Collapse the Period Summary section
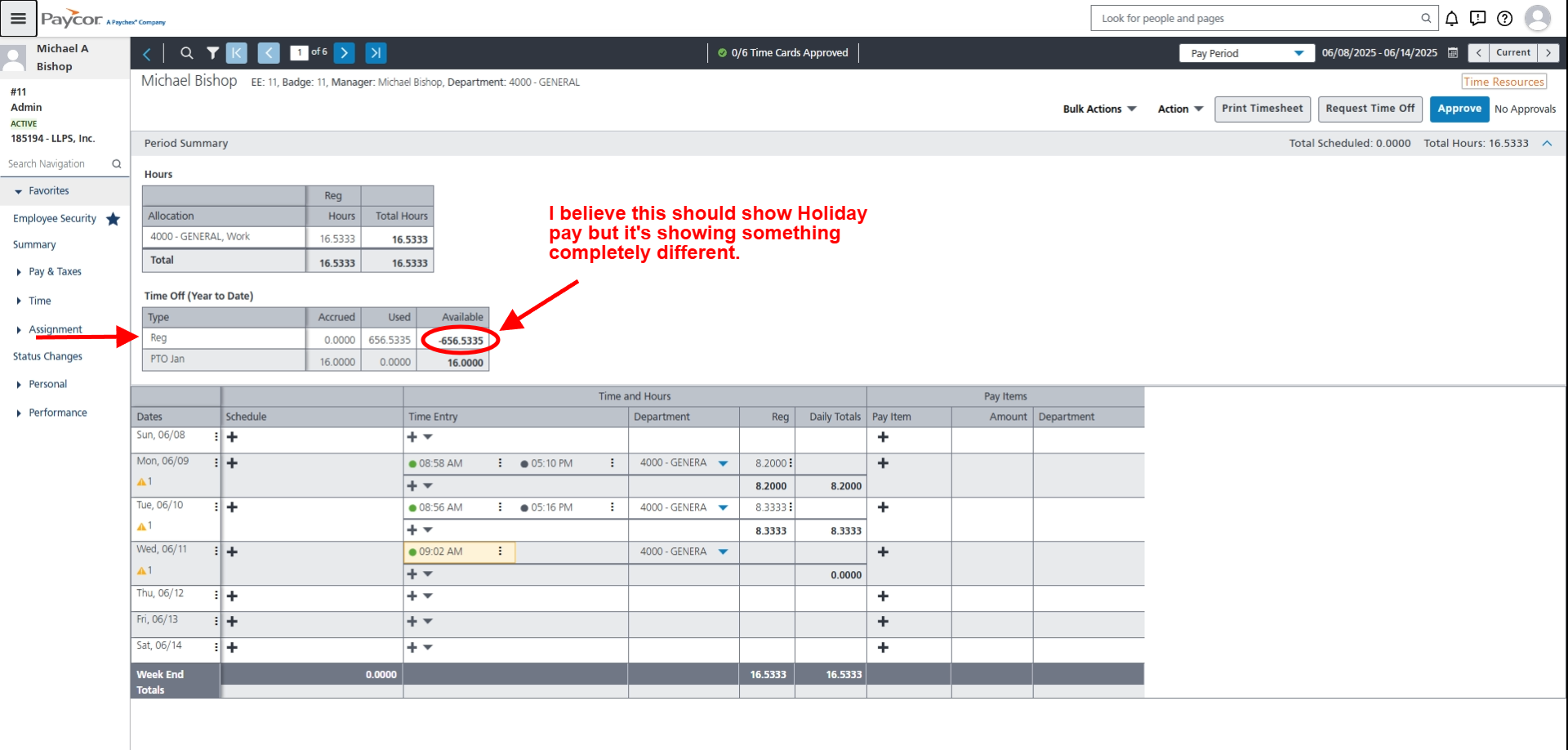The image size is (1568, 750). click(x=1547, y=143)
